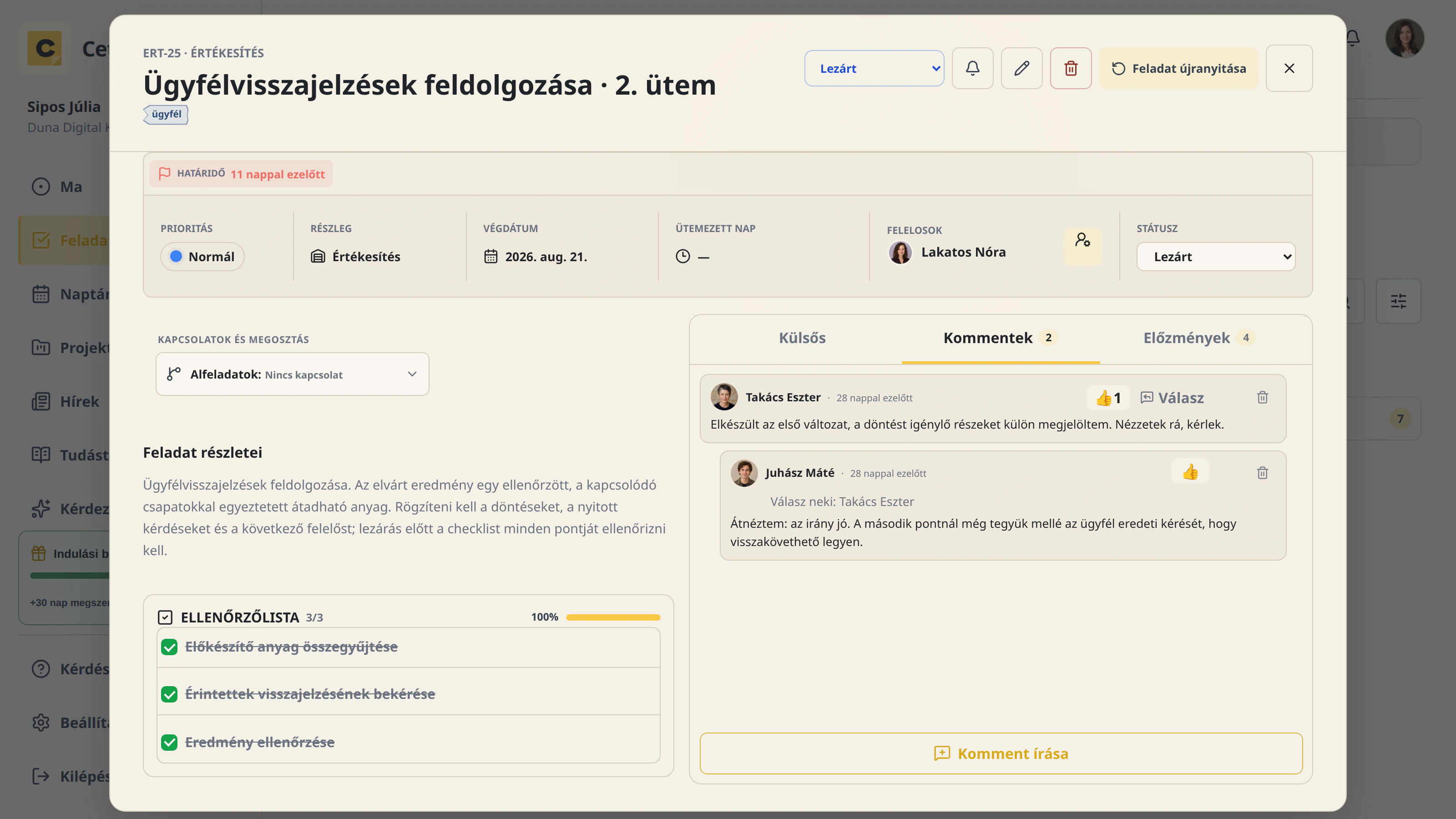This screenshot has height=819, width=1456.
Task: Click the Feladat részletei heading
Action: 202,453
